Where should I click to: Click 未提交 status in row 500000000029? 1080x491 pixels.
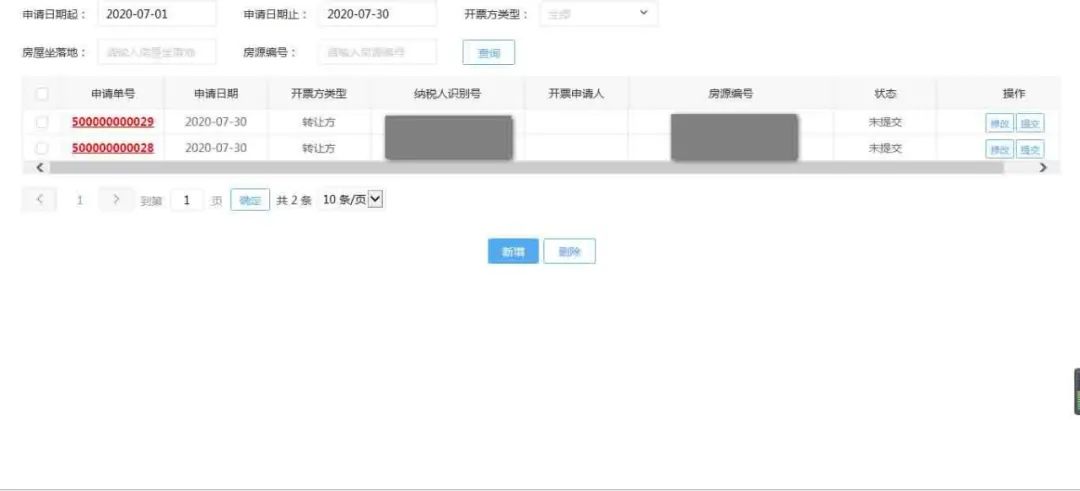(885, 123)
